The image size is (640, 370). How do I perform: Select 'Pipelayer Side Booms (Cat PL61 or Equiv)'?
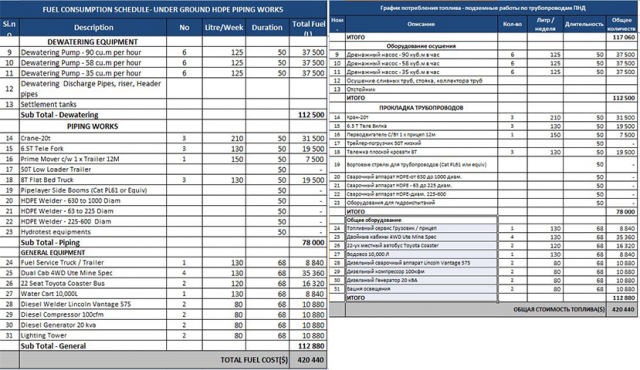pyautogui.click(x=93, y=190)
